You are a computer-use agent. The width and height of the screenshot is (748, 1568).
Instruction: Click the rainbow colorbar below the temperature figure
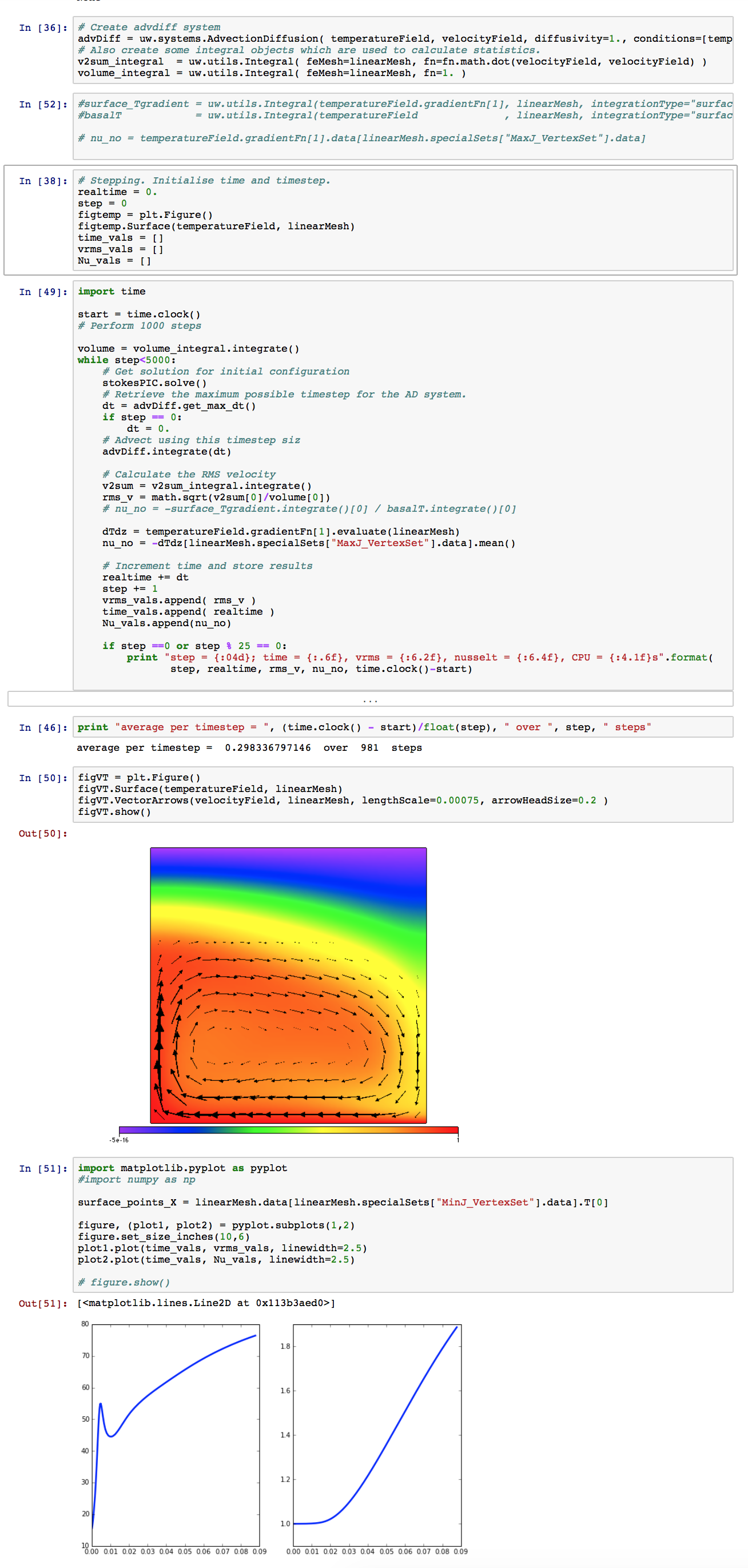288,1130
